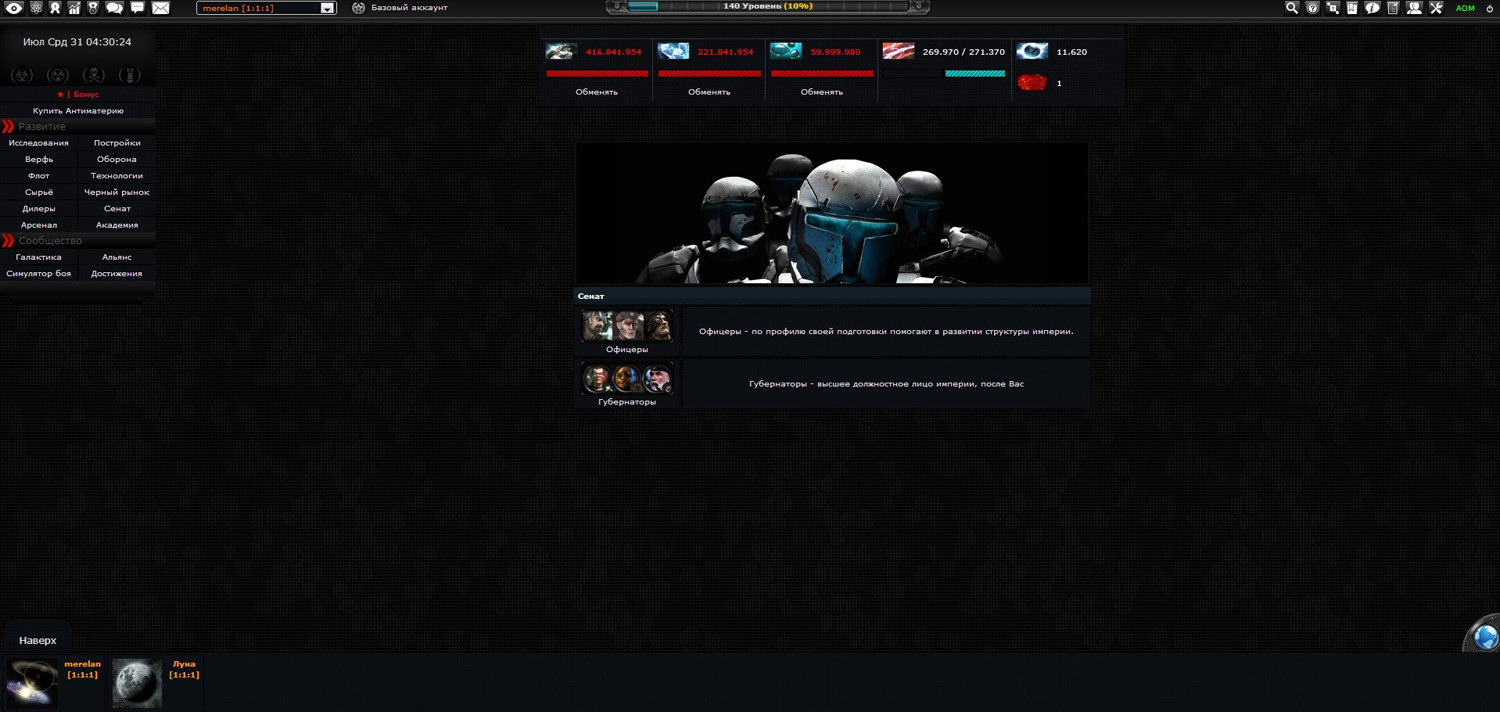The height and width of the screenshot is (712, 1500).
Task: Open the overview via the eye icon
Action: click(14, 8)
